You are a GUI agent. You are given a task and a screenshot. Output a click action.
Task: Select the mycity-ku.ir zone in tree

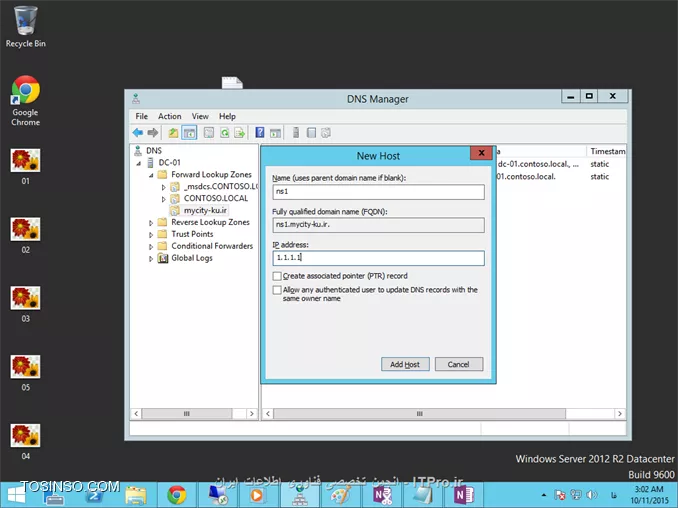(205, 211)
